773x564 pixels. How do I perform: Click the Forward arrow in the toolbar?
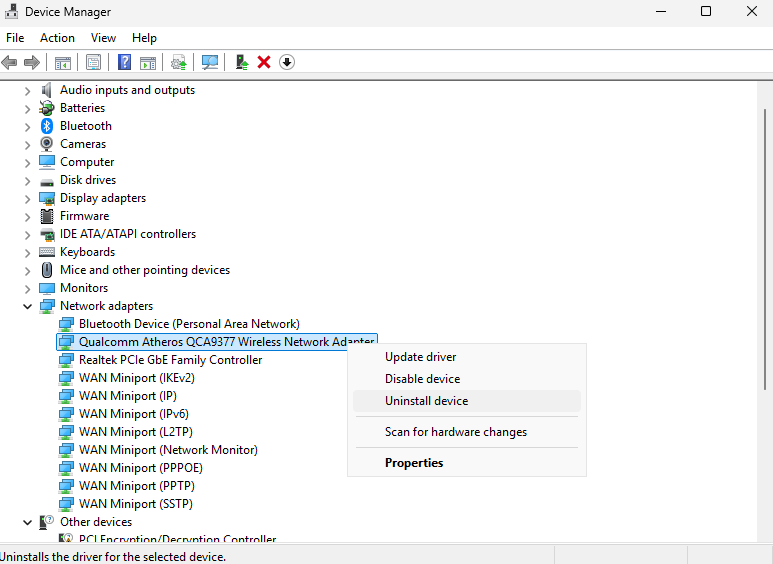pos(31,62)
